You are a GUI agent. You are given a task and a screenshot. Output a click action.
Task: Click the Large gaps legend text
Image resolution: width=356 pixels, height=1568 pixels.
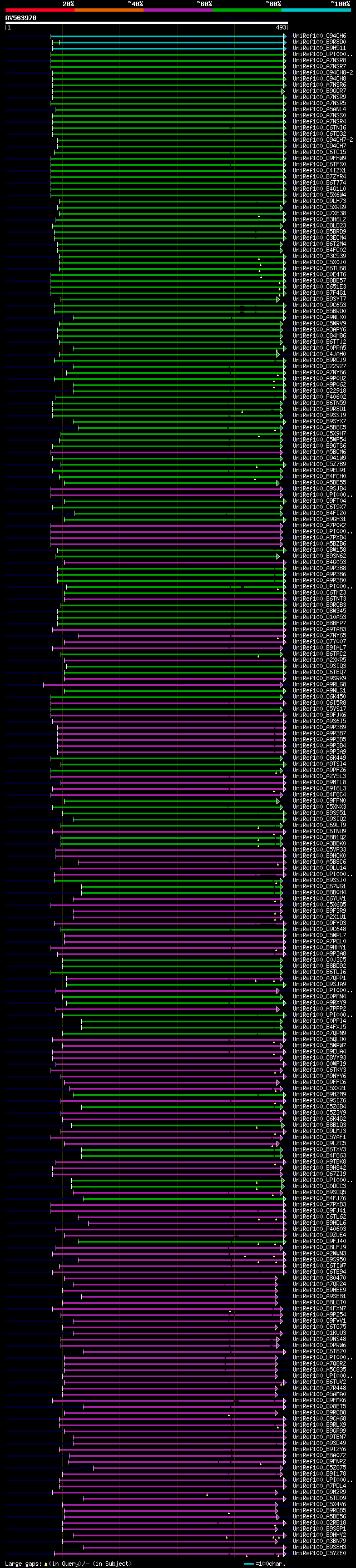point(67,1563)
